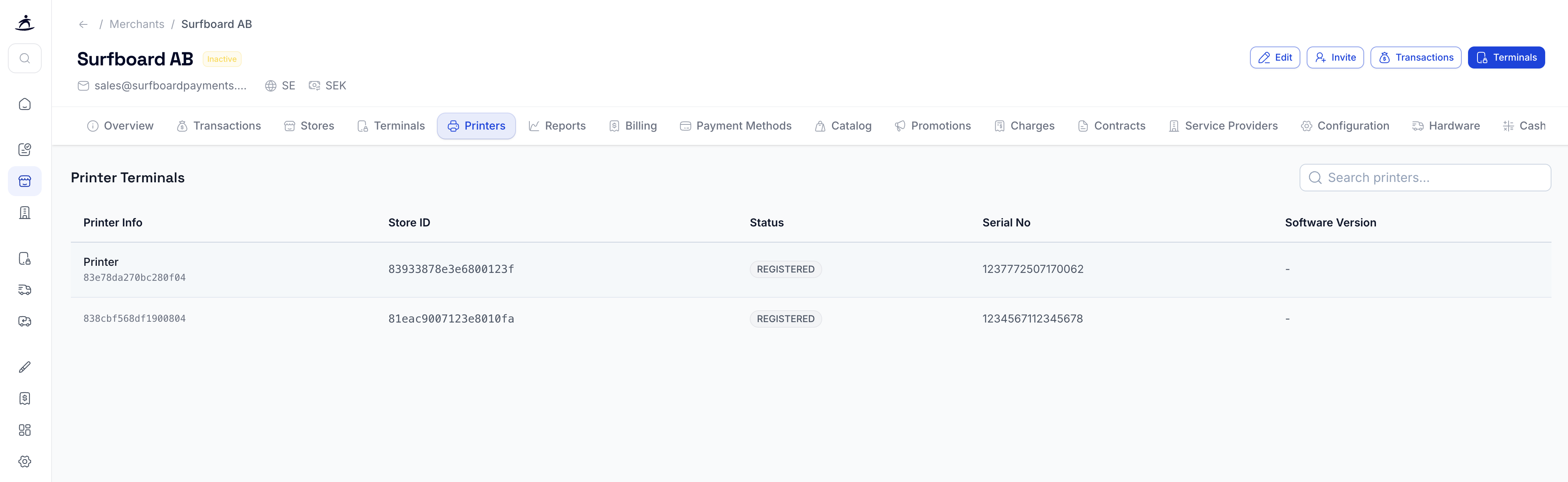Click the Edit button
Image resolution: width=1568 pixels, height=482 pixels.
click(1275, 58)
